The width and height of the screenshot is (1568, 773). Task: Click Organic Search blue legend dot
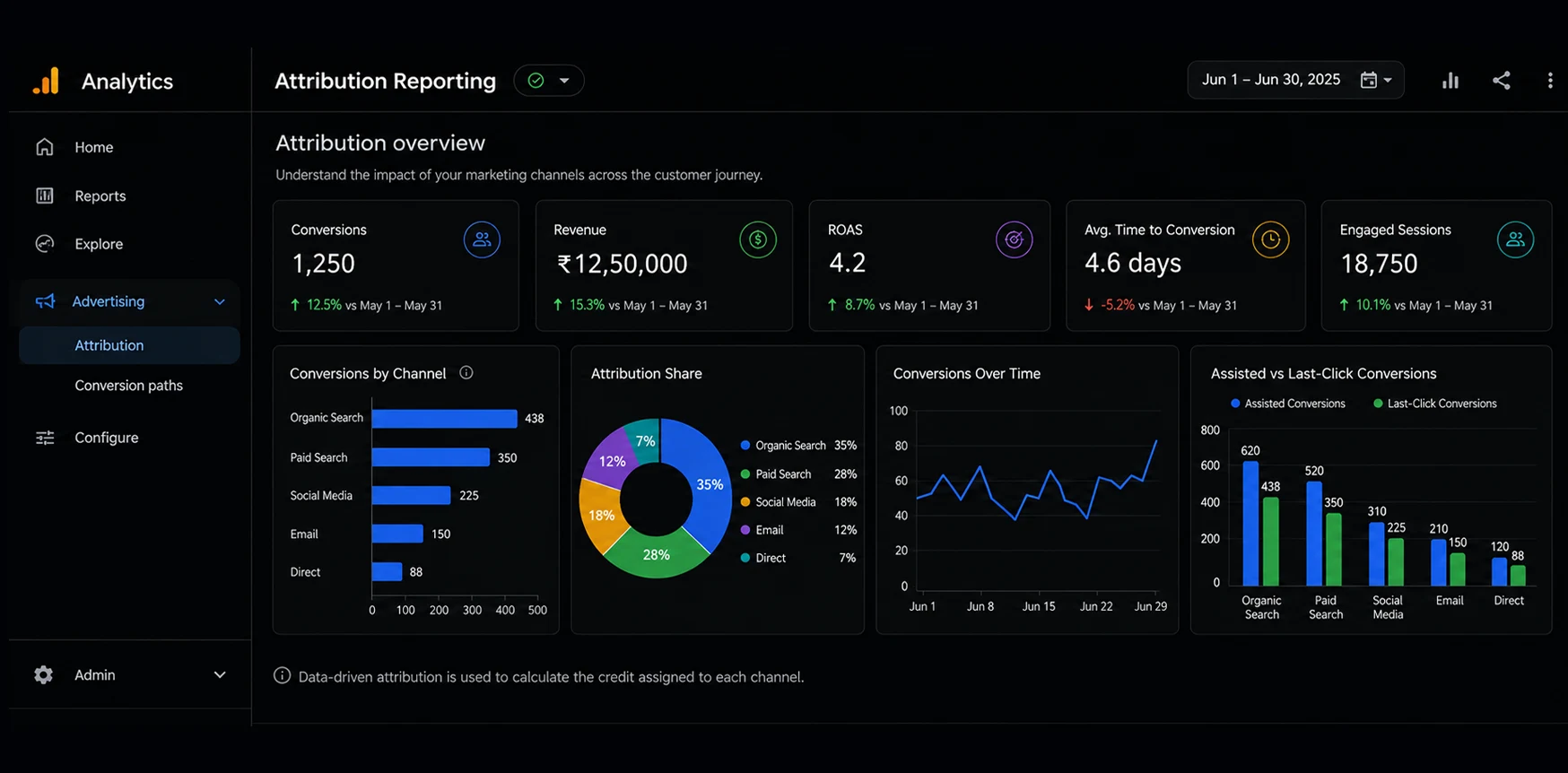(x=745, y=446)
